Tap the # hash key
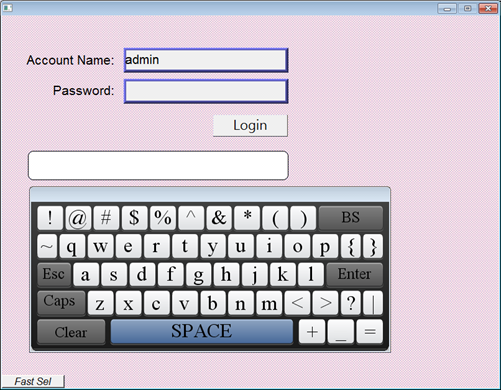The width and height of the screenshot is (501, 390). (x=106, y=218)
